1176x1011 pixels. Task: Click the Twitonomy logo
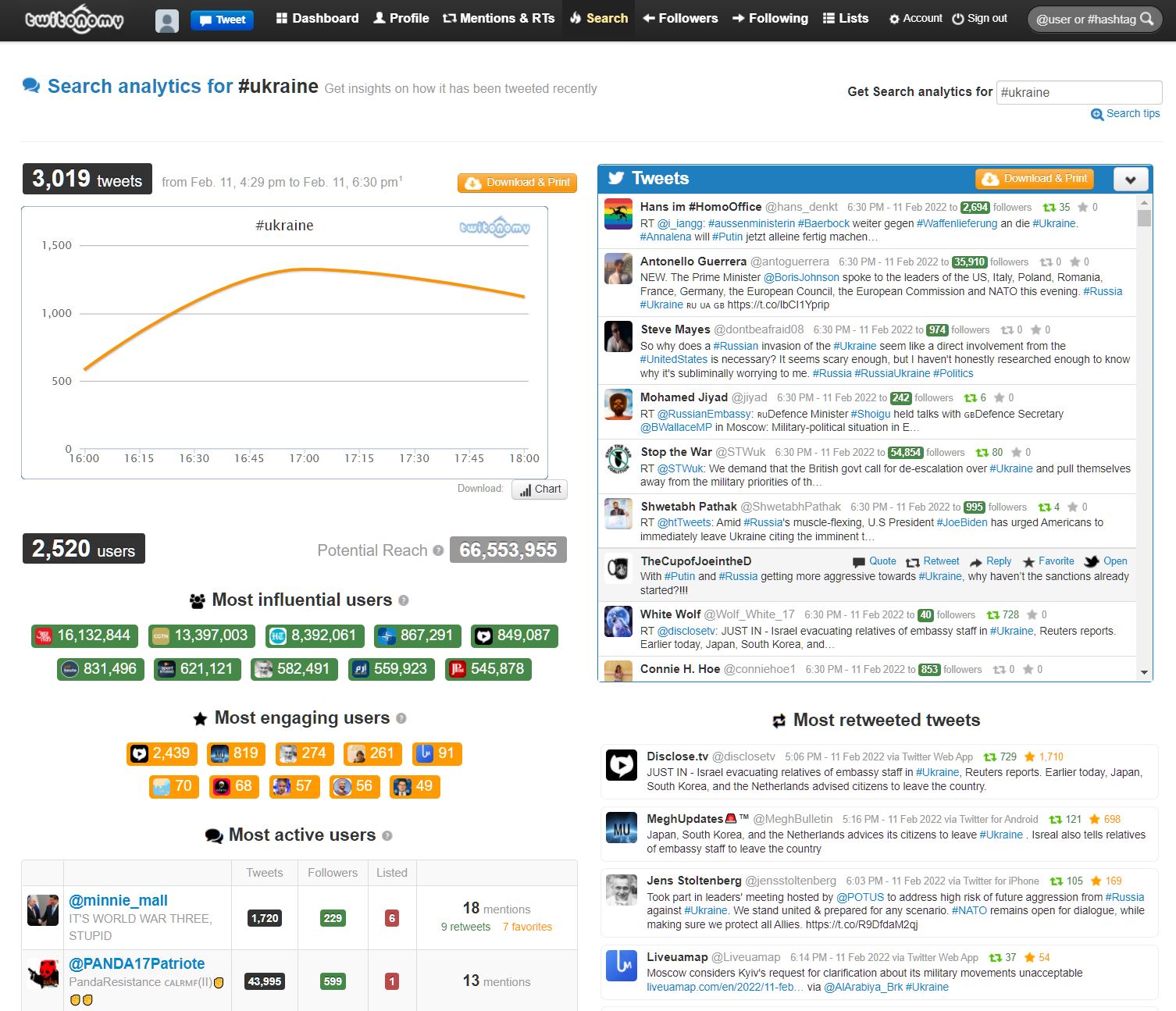[74, 20]
